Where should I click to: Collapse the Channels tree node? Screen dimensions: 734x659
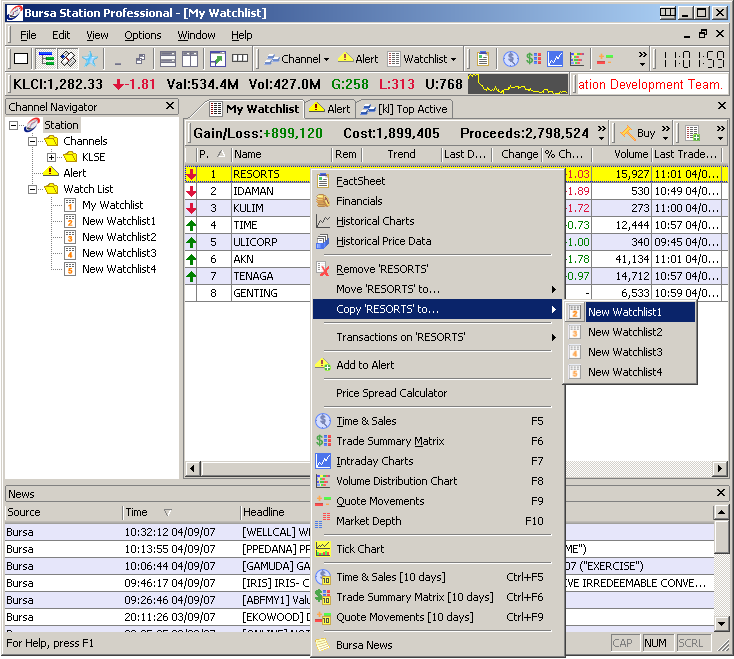click(x=32, y=141)
